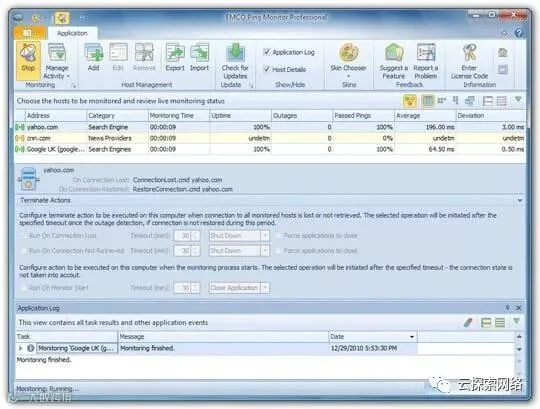Click the Update group dialog launcher
This screenshot has width=540, height=409.
(251, 85)
